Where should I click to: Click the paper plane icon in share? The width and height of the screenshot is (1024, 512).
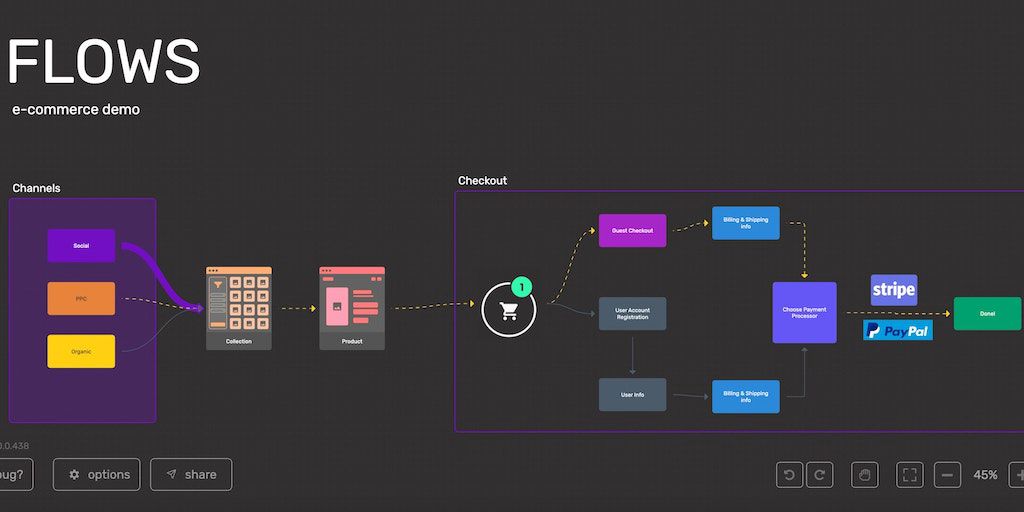[171, 474]
